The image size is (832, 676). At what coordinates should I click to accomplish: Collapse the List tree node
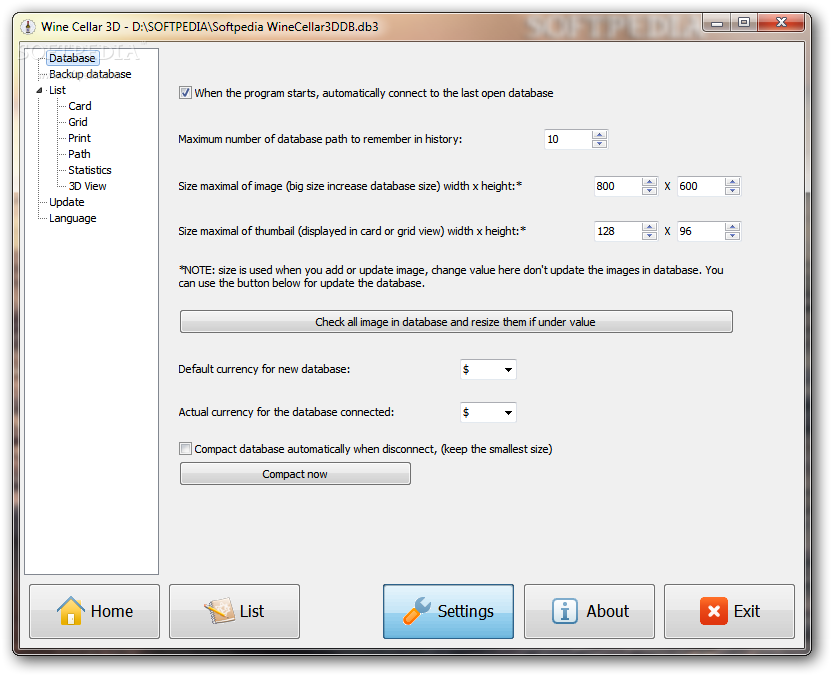tap(39, 90)
